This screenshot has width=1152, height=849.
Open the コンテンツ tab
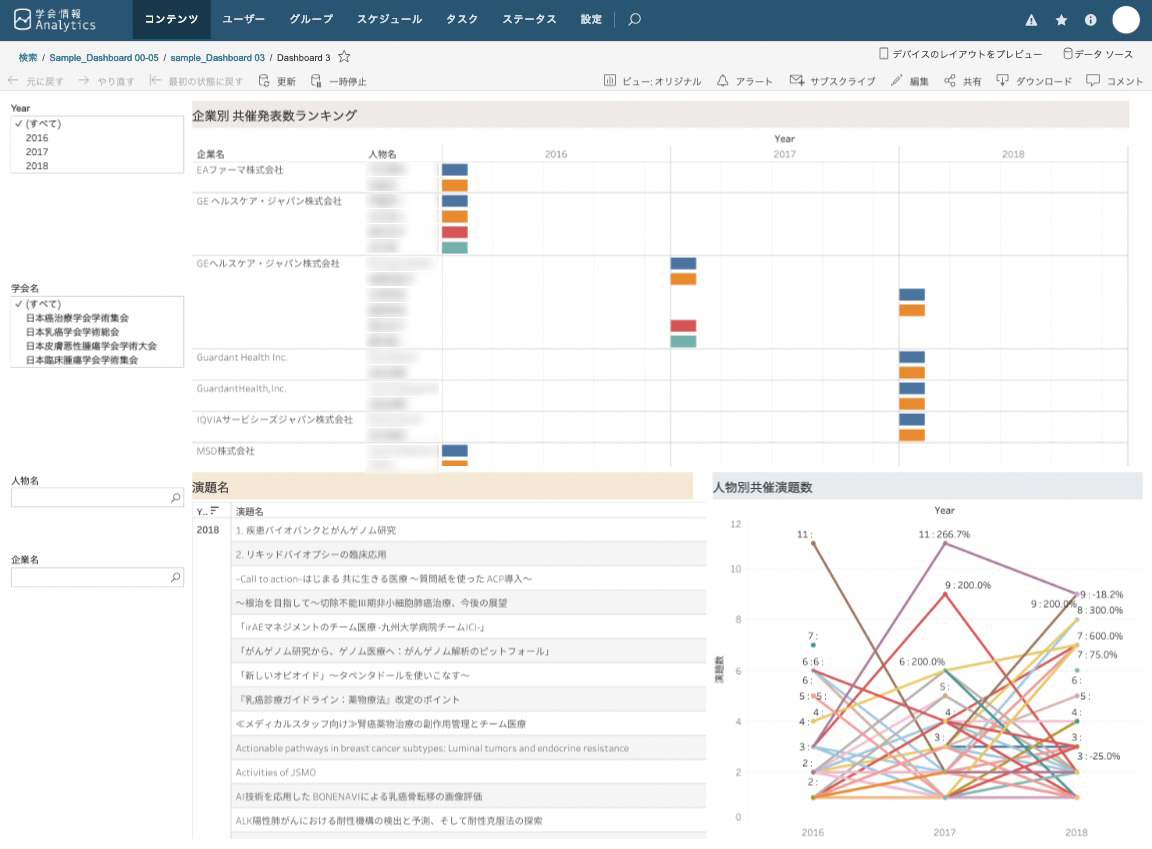pos(171,20)
